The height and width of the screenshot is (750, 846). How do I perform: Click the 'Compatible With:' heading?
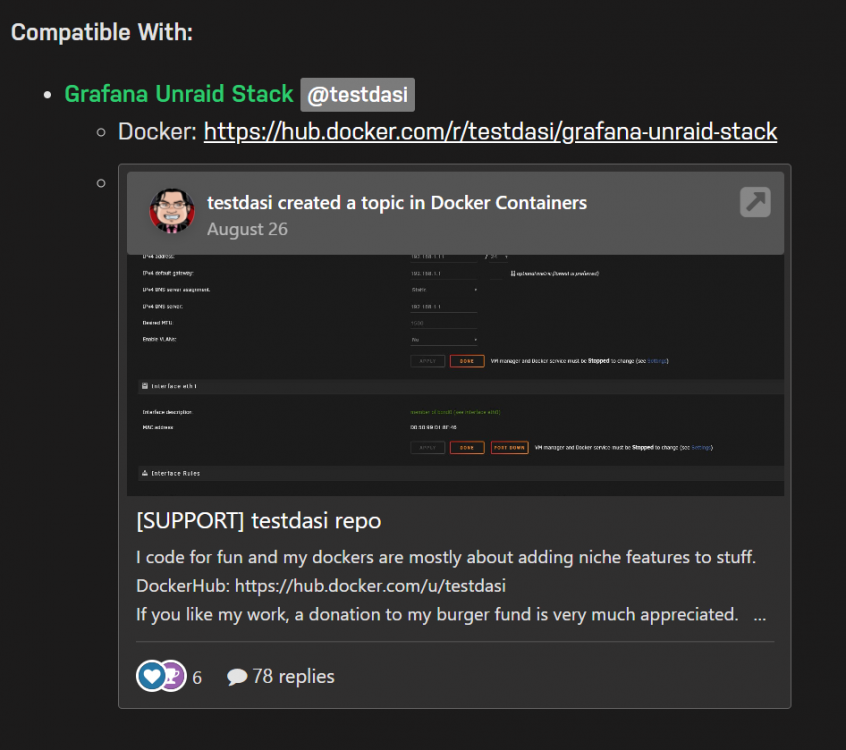point(102,32)
